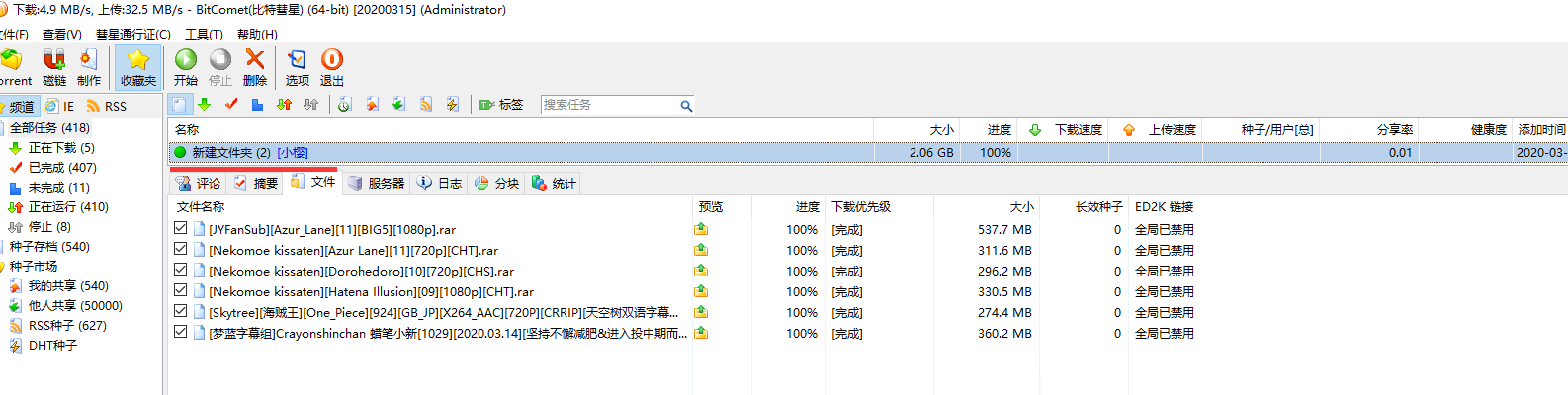Switch to the IE sidebar tab
The image size is (1568, 395).
point(60,106)
